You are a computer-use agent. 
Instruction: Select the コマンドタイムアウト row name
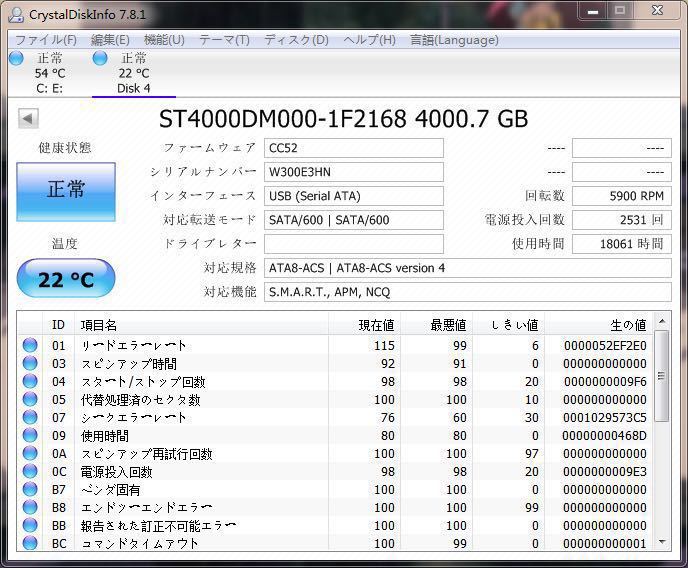pyautogui.click(x=140, y=543)
